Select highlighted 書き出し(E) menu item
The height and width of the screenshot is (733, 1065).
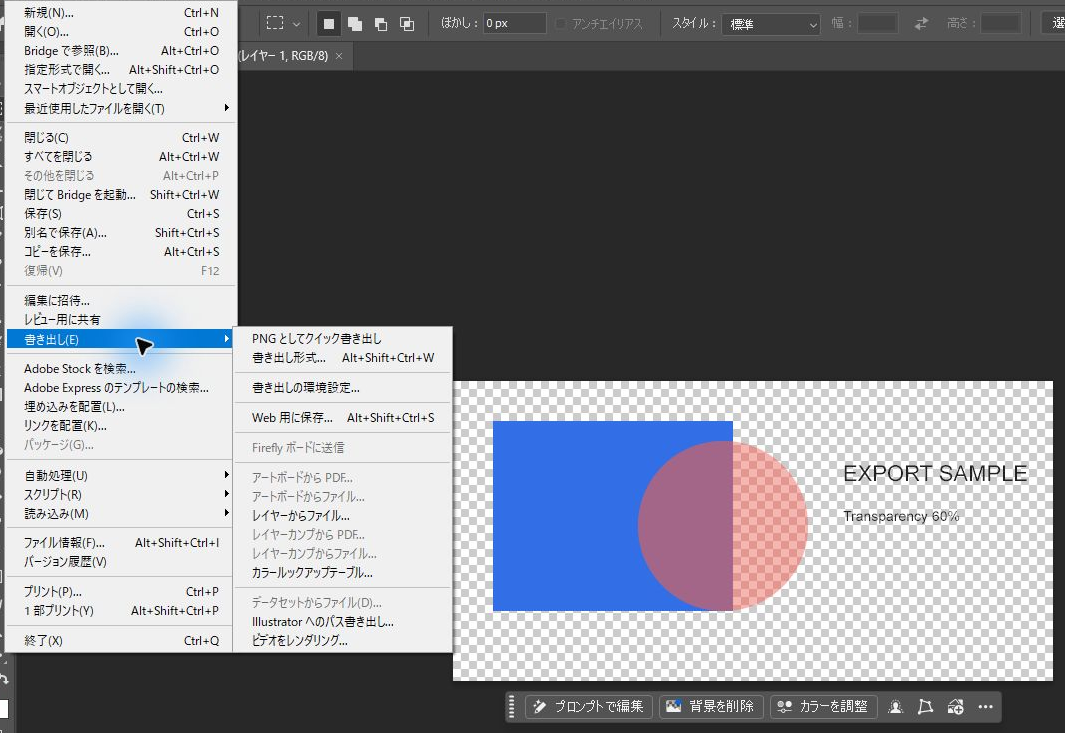coord(121,339)
